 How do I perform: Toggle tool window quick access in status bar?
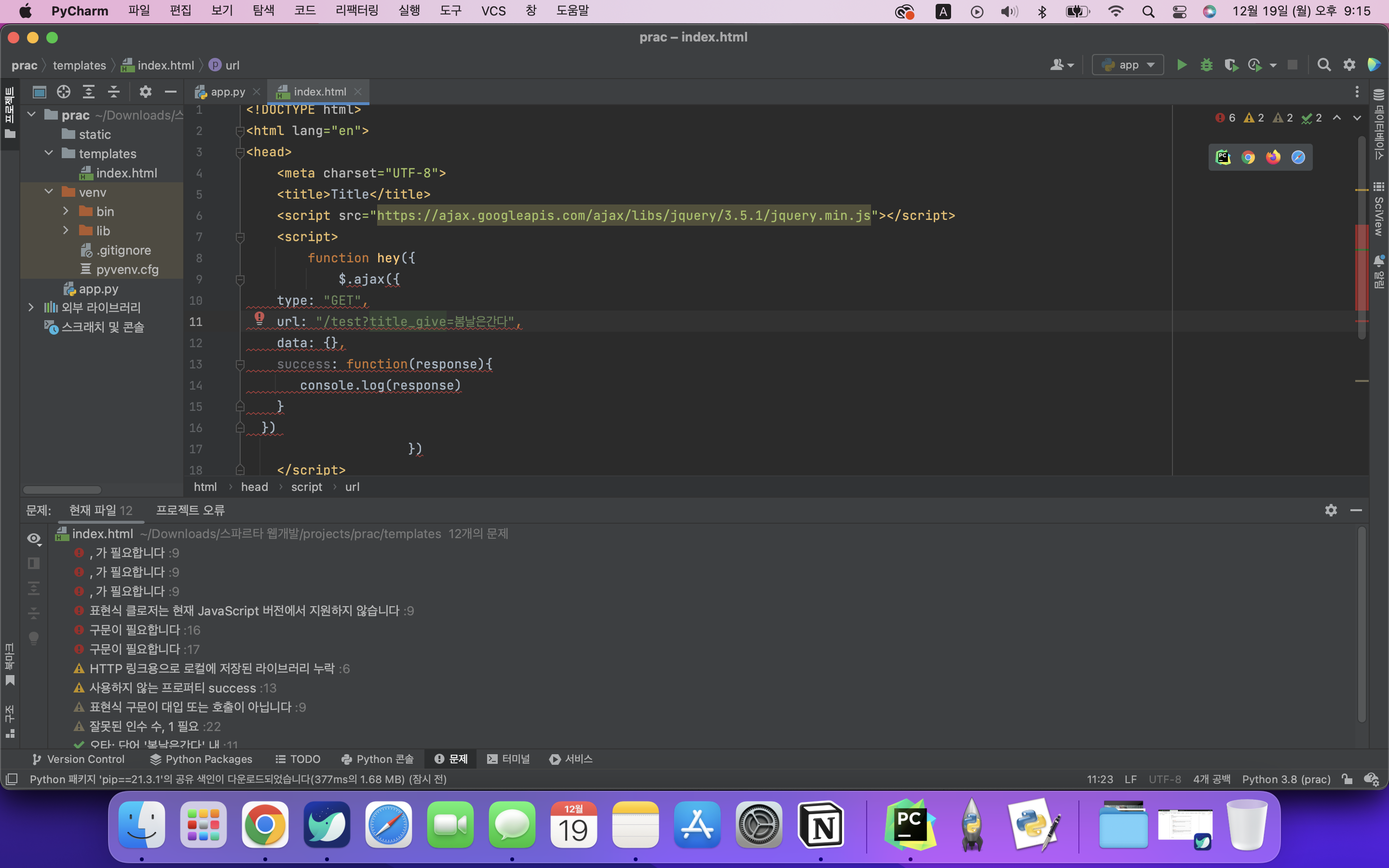[x=12, y=779]
